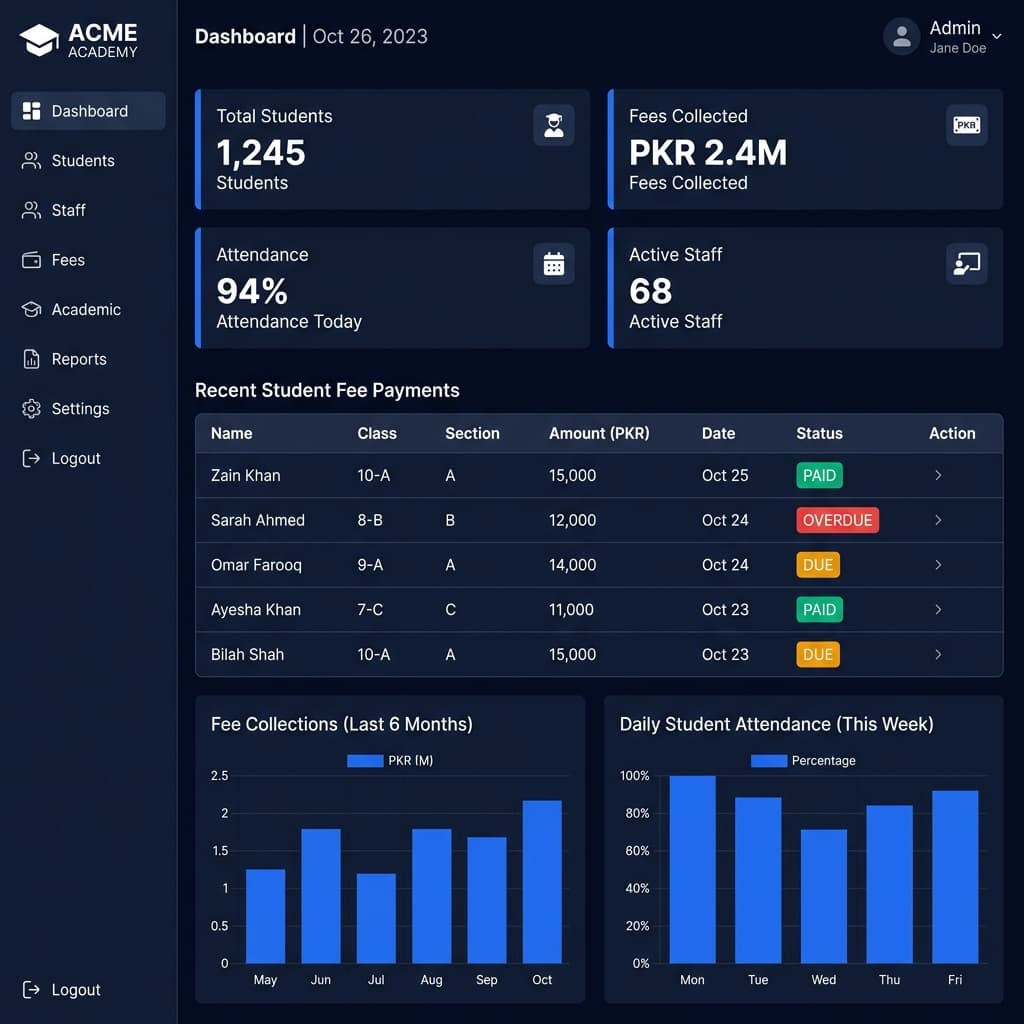The height and width of the screenshot is (1024, 1024).
Task: Click the Dashboard grid icon in sidebar
Action: [x=31, y=111]
